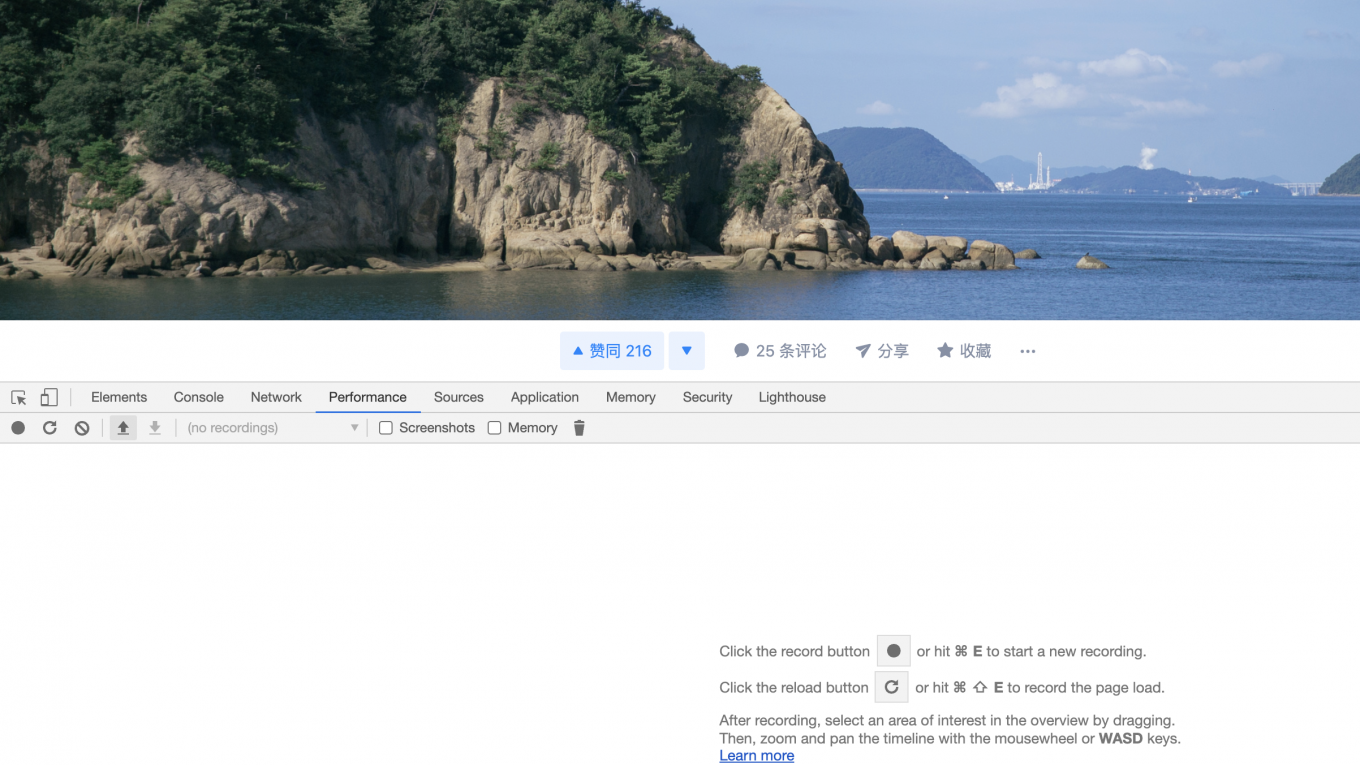This screenshot has width=1360, height=765.
Task: Switch to the Network tab
Action: 276,397
